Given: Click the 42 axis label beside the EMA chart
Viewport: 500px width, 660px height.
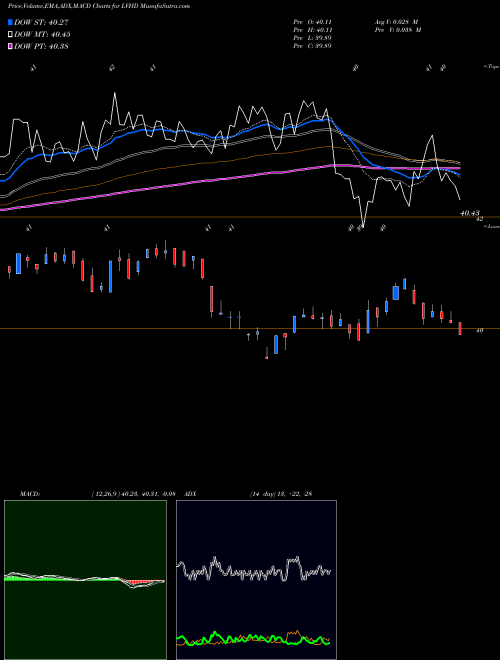Looking at the screenshot, I should (x=479, y=219).
